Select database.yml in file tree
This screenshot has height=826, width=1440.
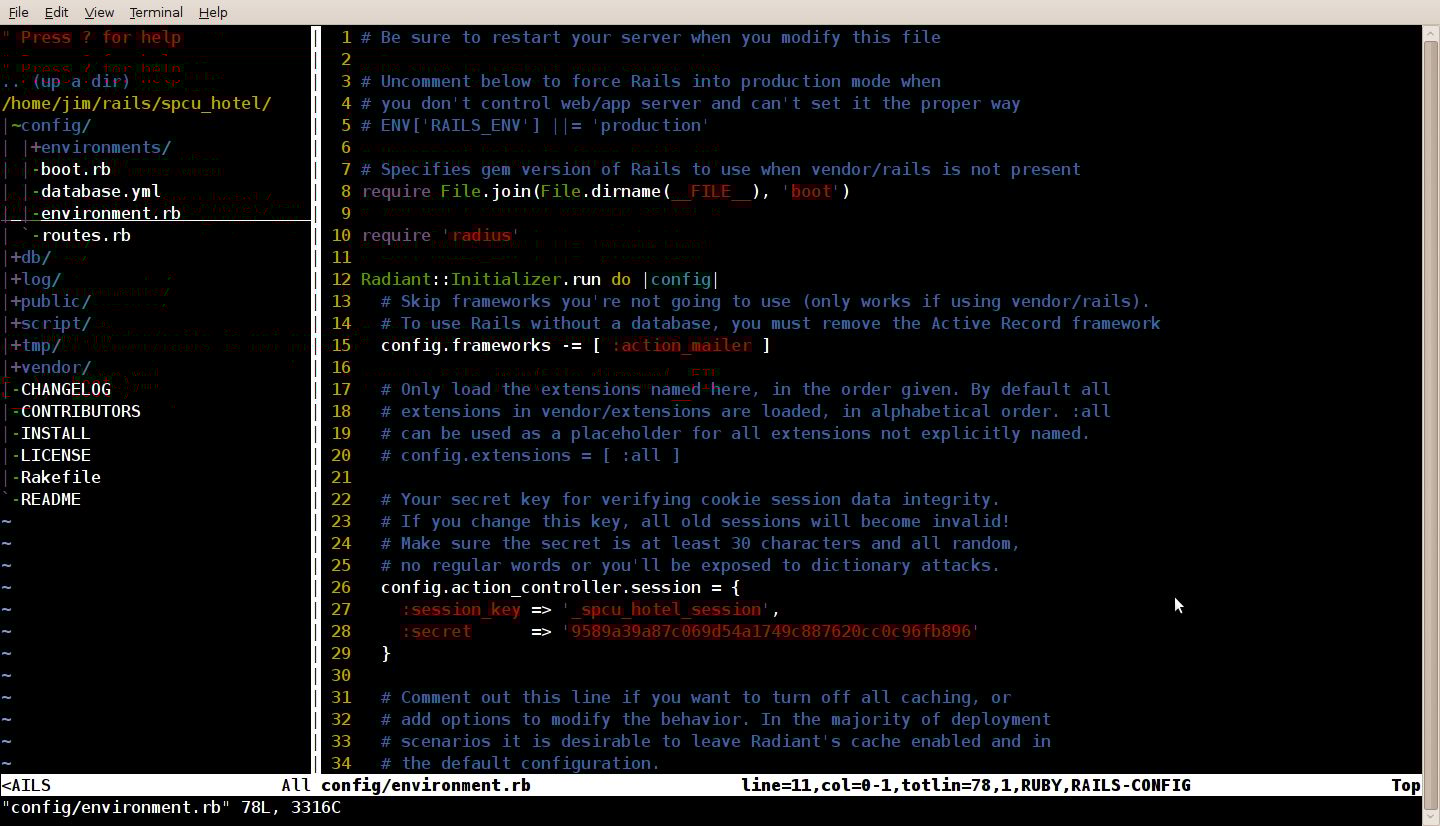pyautogui.click(x=100, y=191)
